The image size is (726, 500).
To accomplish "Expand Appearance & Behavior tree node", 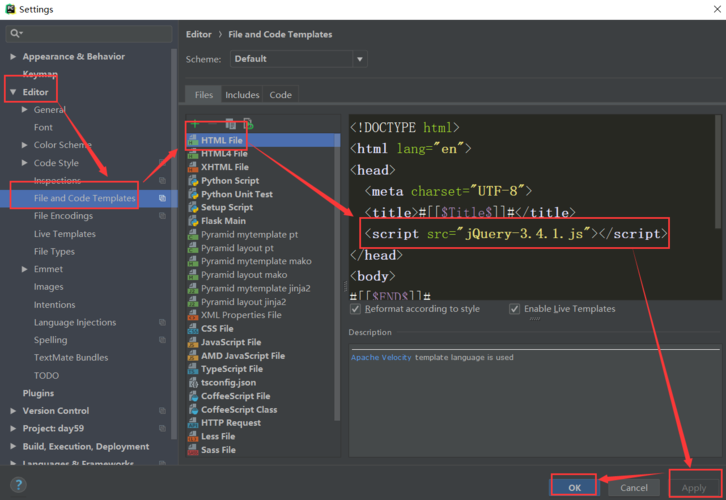I will click(13, 57).
